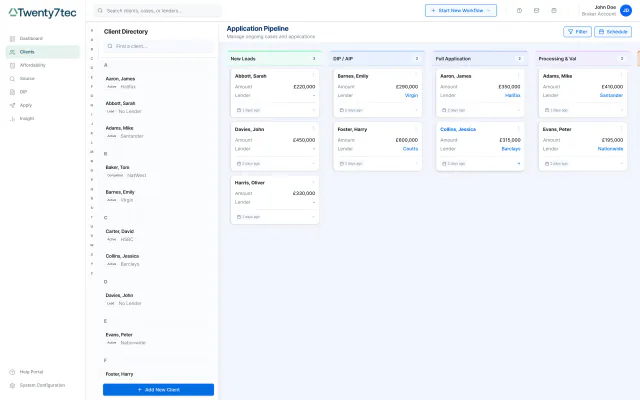Click the Source magnifier icon in sidebar
640x400 pixels.
tap(12, 79)
